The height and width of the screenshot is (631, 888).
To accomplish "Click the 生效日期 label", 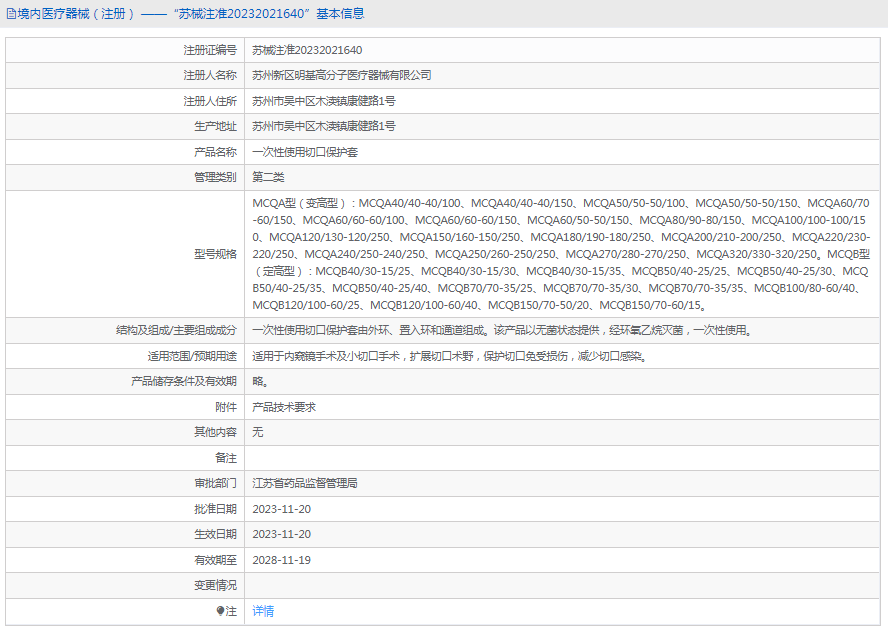I will click(x=215, y=534).
